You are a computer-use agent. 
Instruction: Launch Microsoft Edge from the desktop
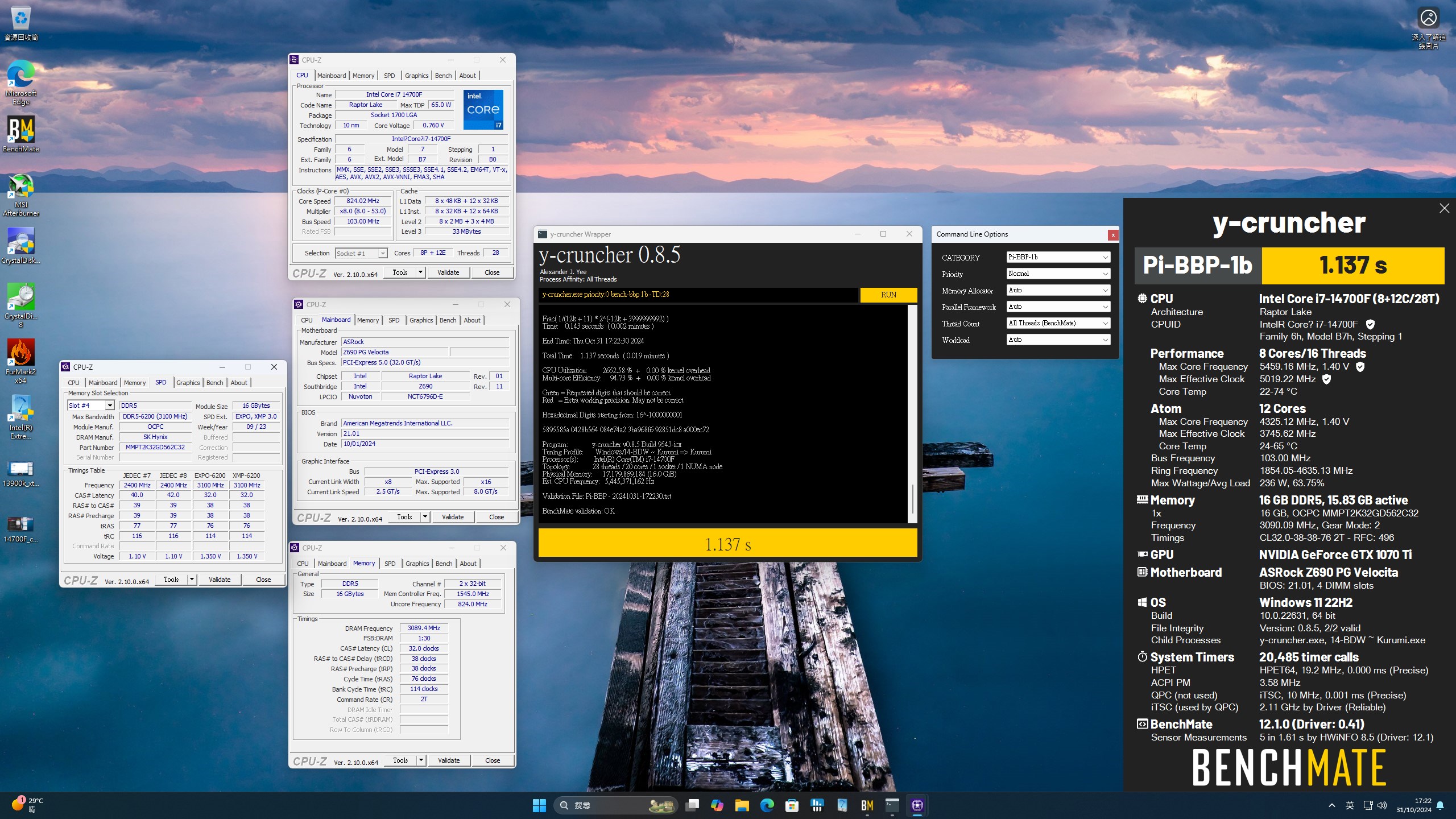pyautogui.click(x=21, y=82)
